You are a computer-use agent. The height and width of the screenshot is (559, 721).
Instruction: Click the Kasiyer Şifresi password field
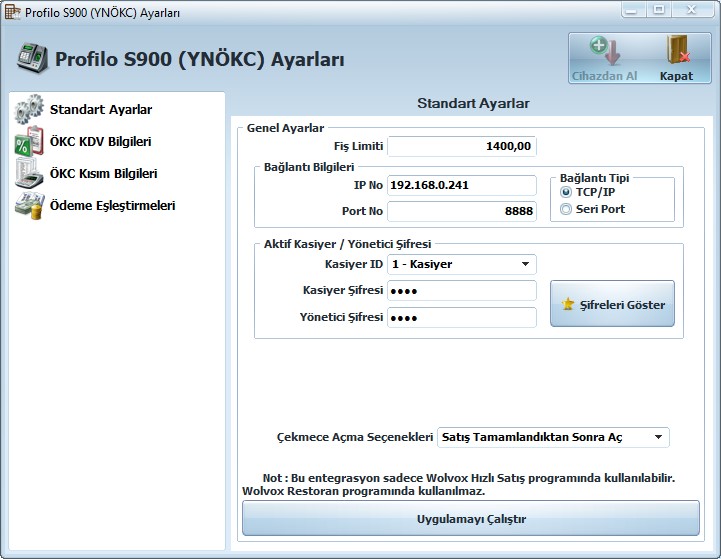tap(462, 291)
